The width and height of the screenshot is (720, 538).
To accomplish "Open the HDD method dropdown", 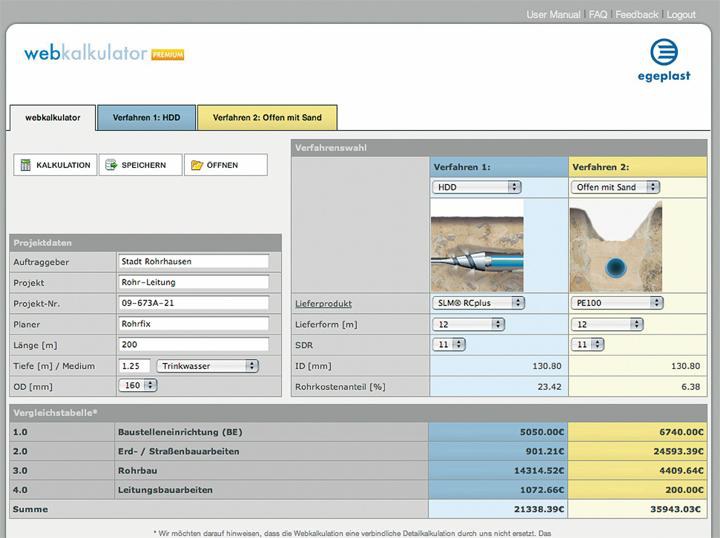I will pos(477,187).
